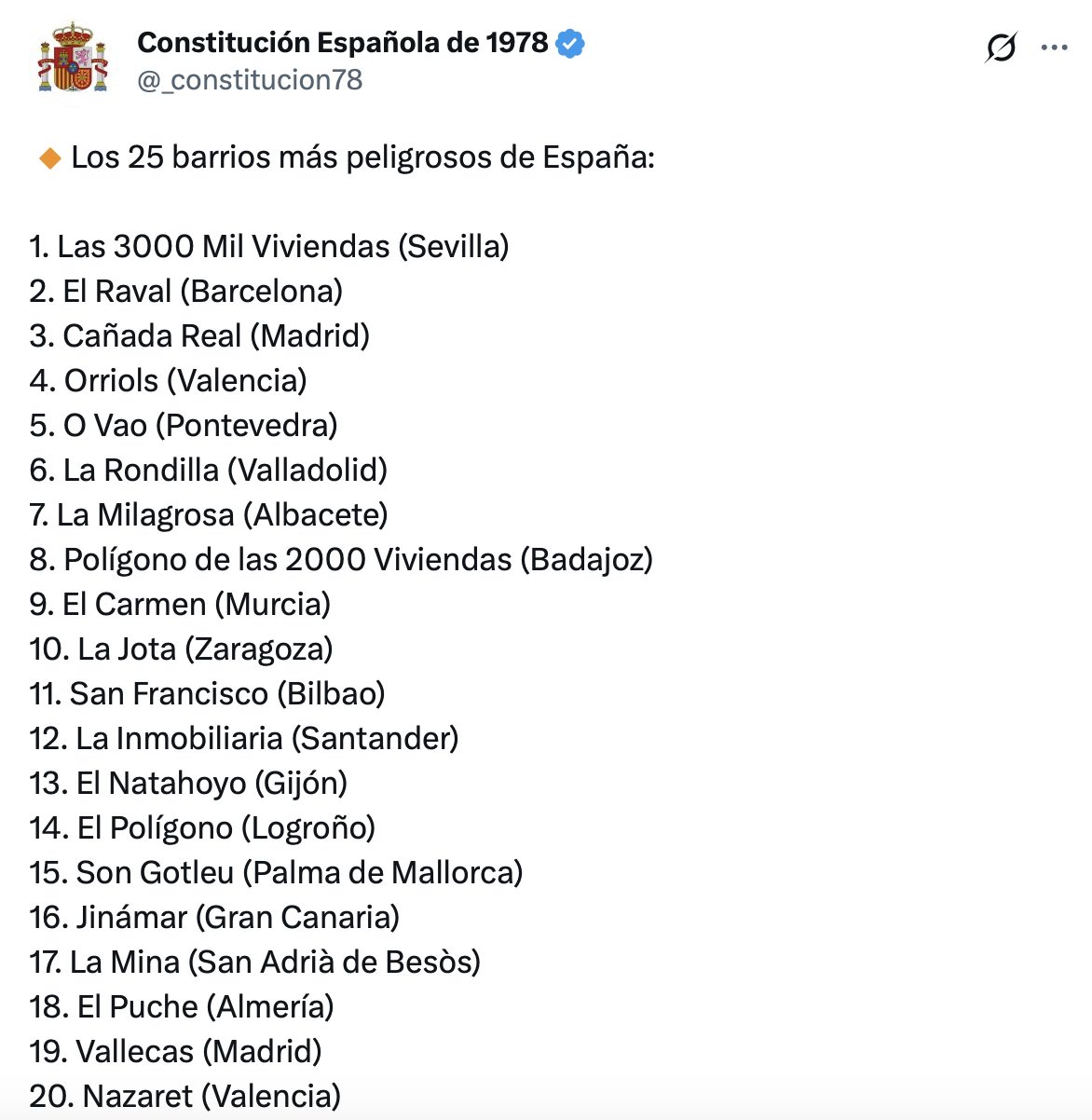Click the blue verified badge

tap(570, 43)
